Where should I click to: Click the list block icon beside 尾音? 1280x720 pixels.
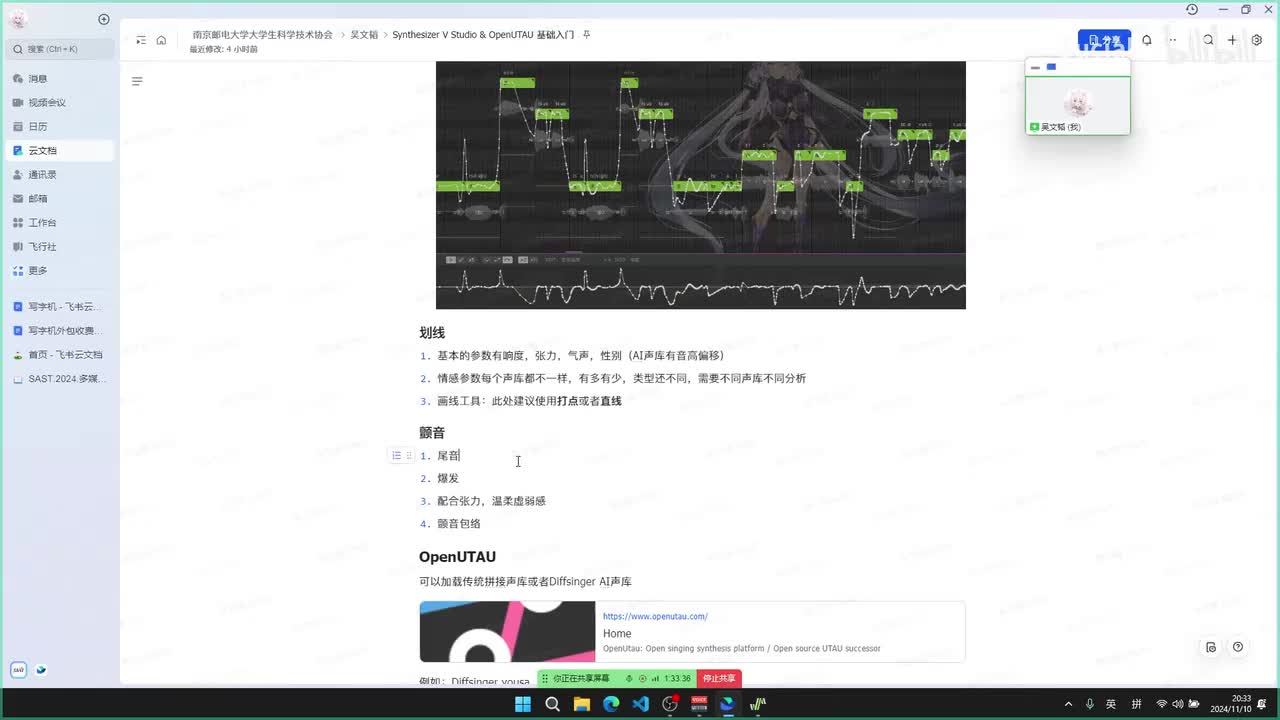(x=396, y=455)
